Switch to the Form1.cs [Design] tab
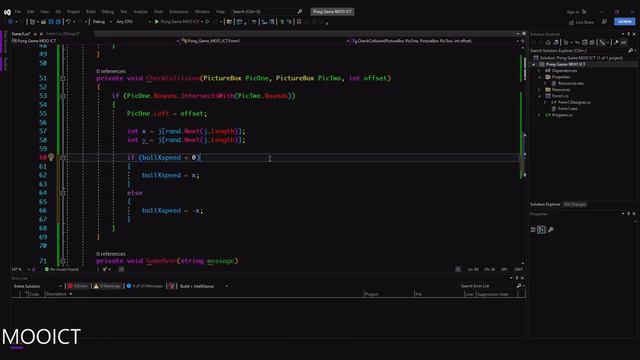 click(x=63, y=34)
